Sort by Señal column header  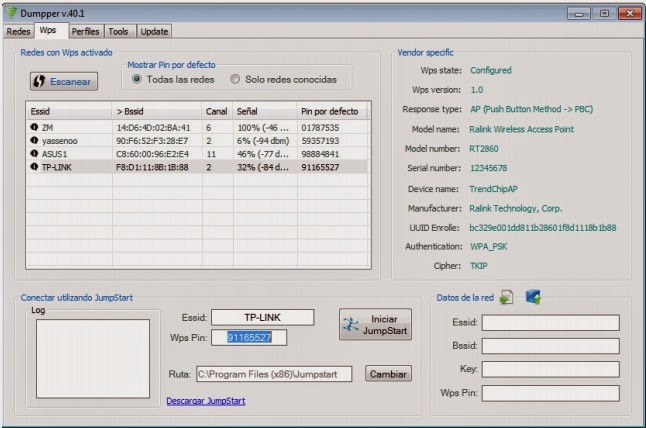pos(264,111)
